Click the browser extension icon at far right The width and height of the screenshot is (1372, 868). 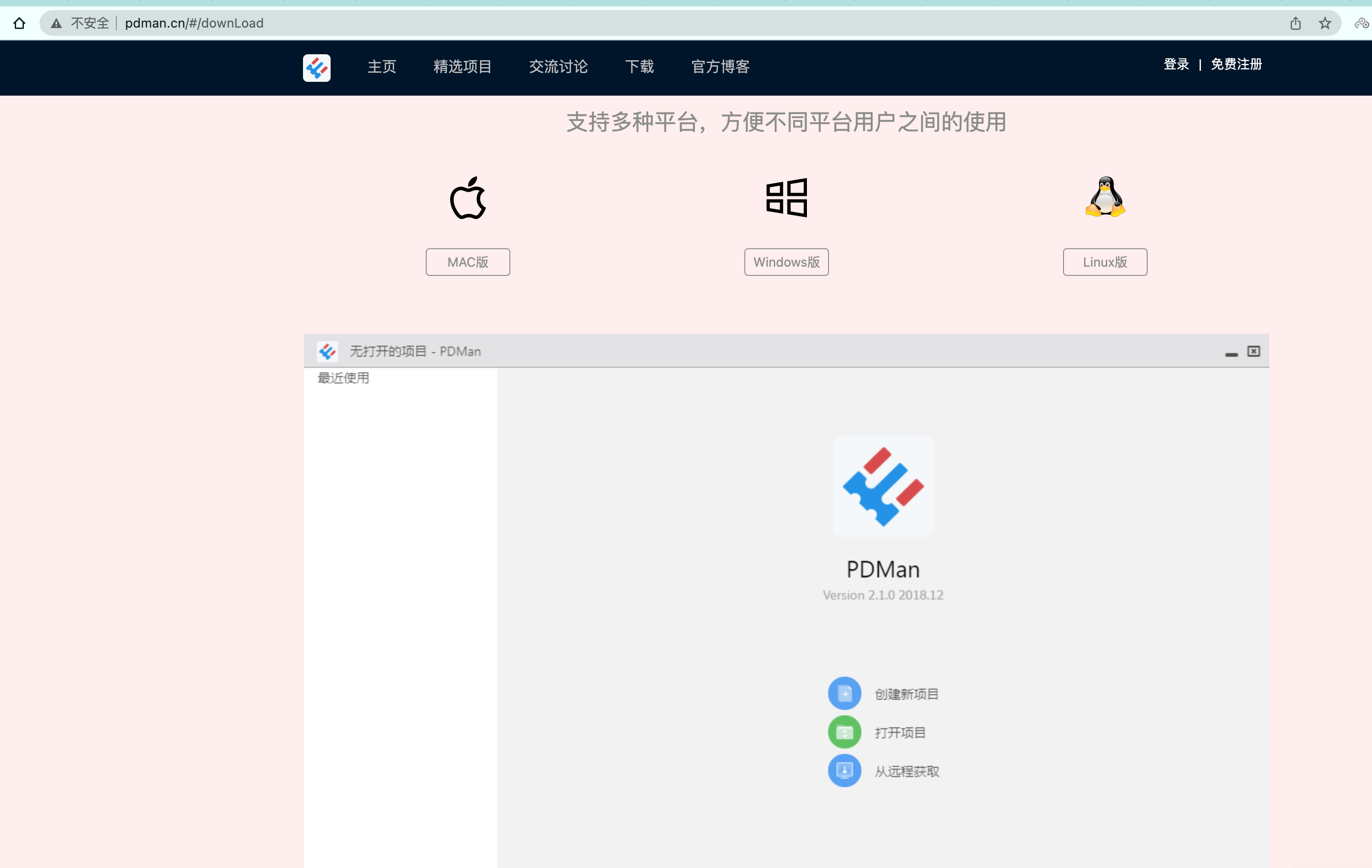(x=1362, y=23)
